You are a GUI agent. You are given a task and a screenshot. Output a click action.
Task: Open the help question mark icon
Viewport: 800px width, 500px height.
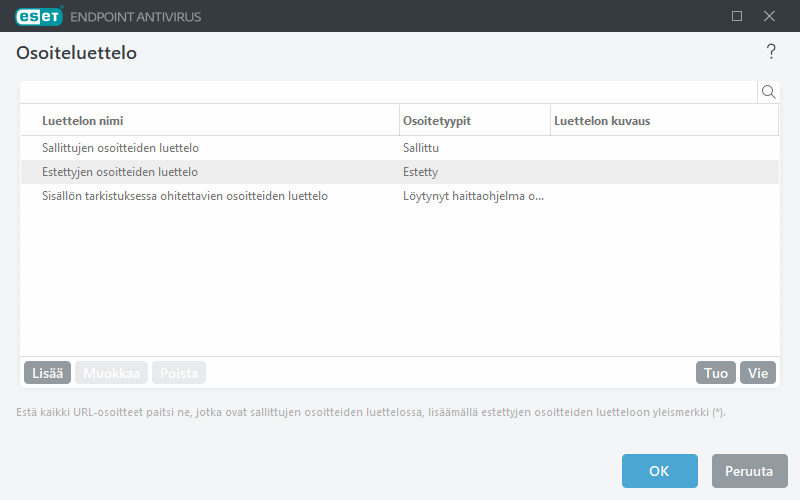point(770,52)
